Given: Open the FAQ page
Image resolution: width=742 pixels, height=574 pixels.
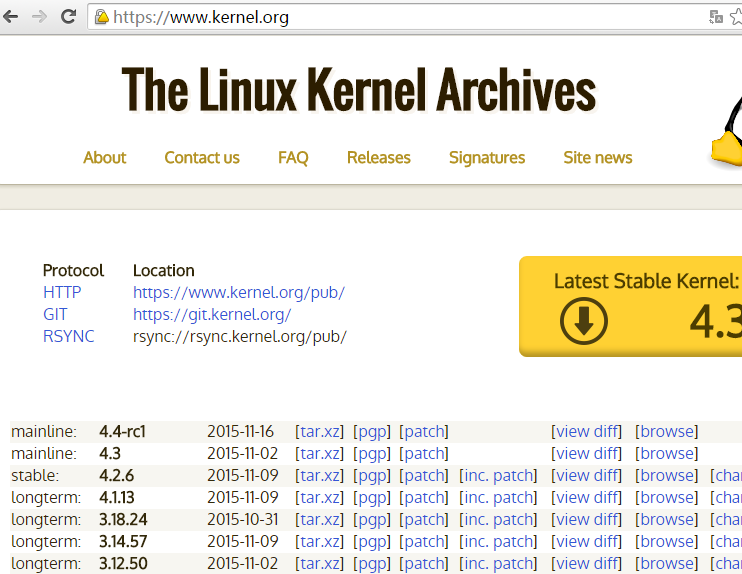Looking at the screenshot, I should [293, 158].
